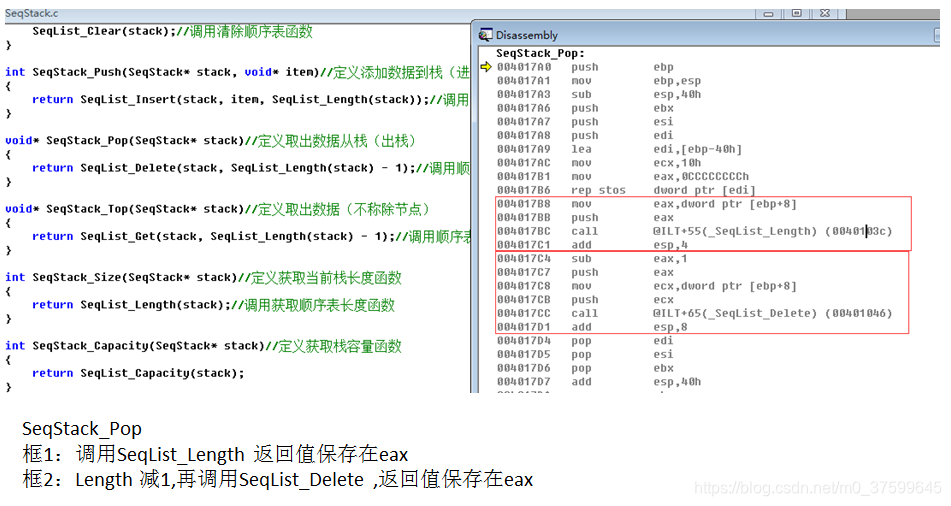
Task: Click the sub eax,1 instruction
Action: 630,258
